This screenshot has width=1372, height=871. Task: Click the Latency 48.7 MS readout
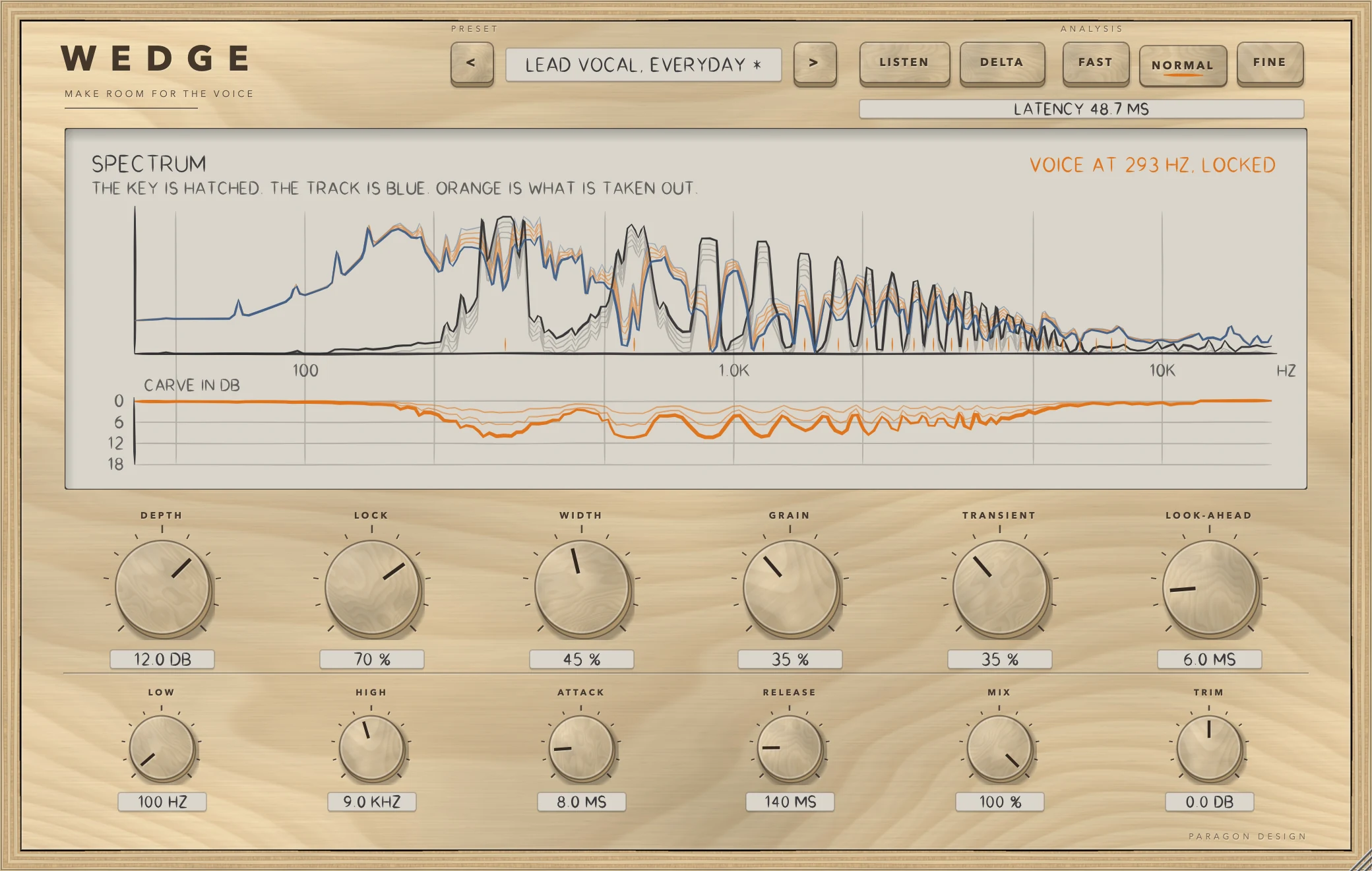pos(1082,109)
